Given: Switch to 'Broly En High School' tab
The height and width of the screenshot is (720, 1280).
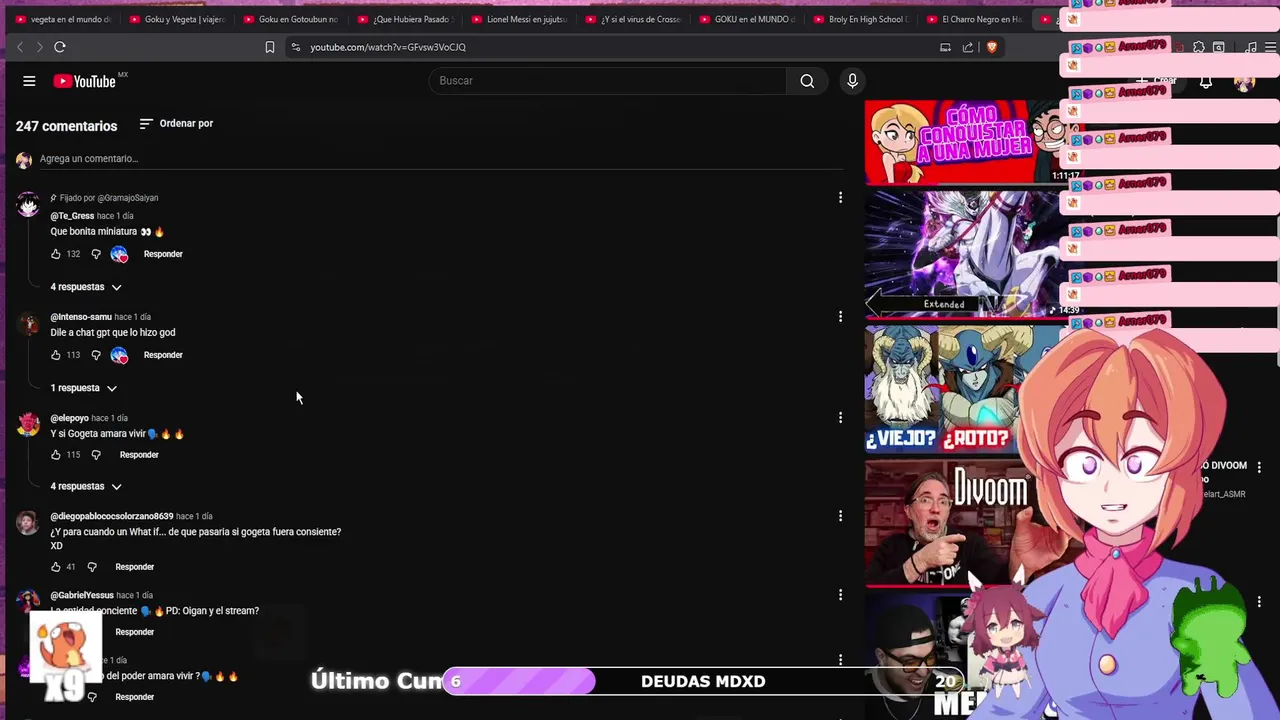Looking at the screenshot, I should [x=863, y=19].
